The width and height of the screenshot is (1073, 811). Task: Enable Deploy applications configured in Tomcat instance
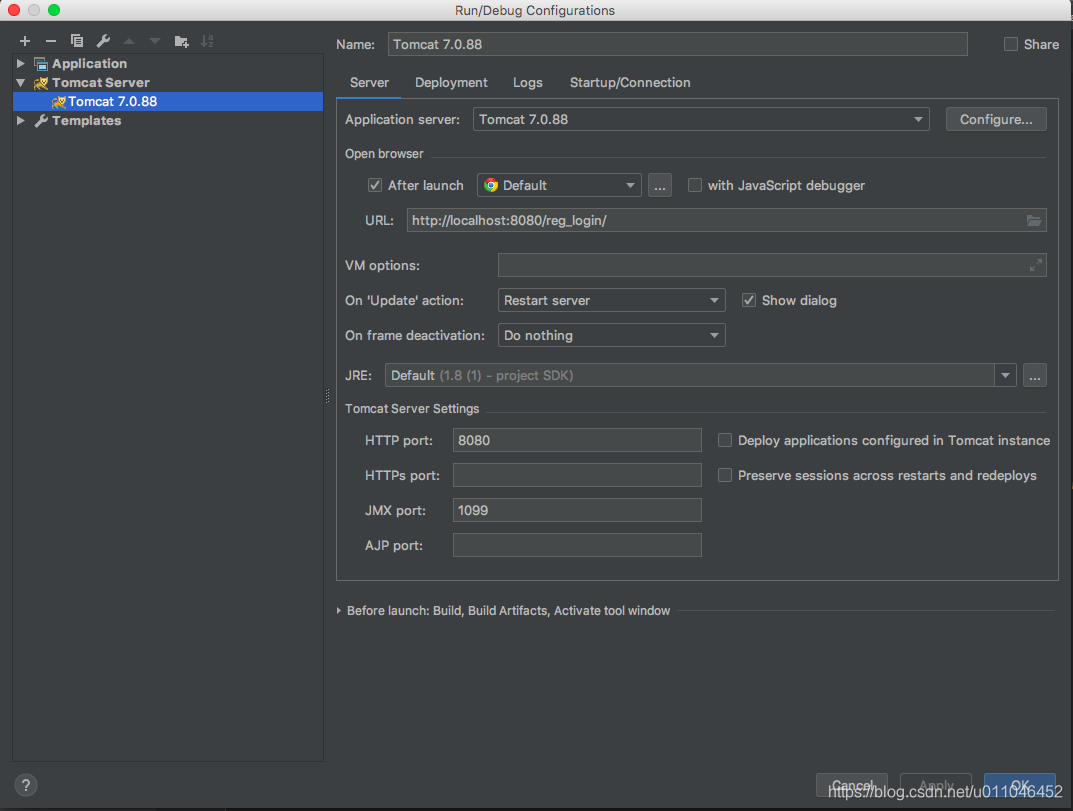[725, 440]
